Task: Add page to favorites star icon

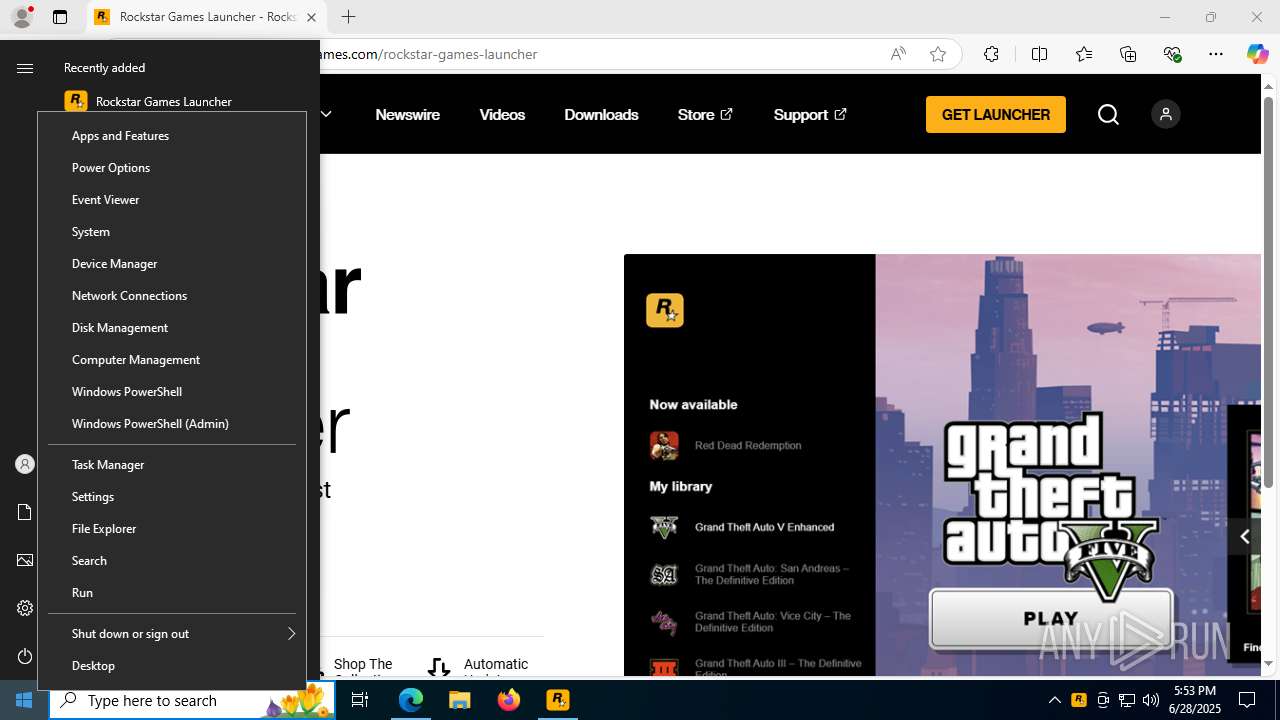Action: coord(938,54)
